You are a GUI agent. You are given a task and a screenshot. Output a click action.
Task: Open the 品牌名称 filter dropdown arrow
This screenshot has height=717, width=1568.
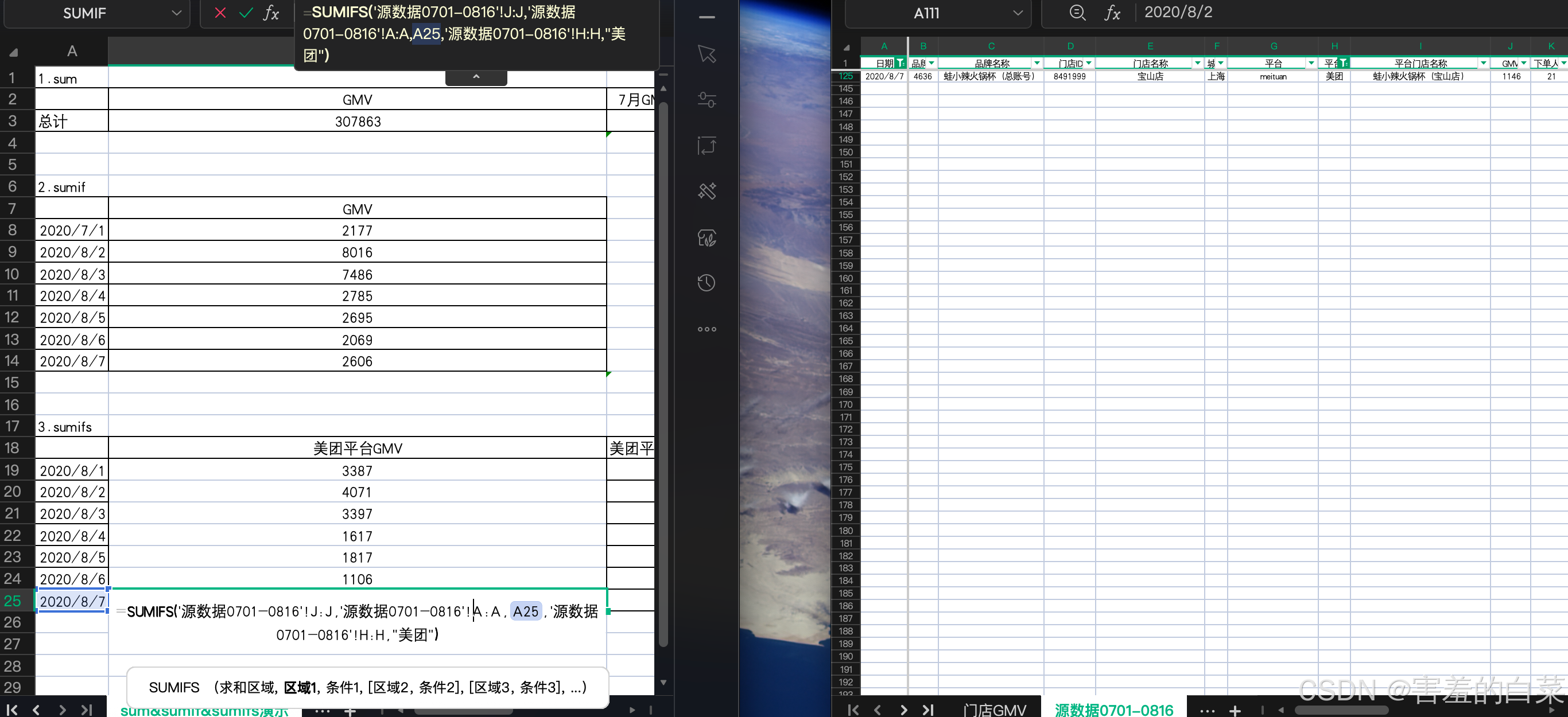coord(1037,63)
